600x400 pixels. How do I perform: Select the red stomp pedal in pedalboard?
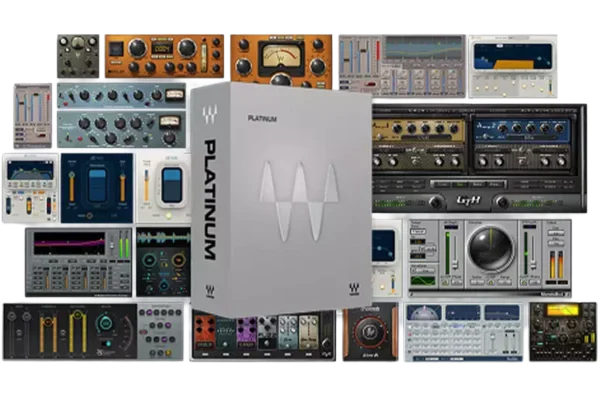pos(204,332)
